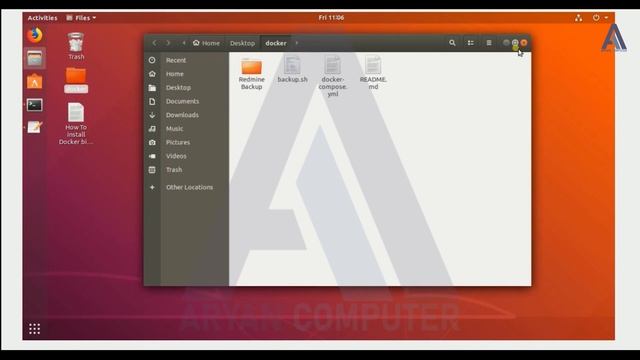Viewport: 640px width, 360px height.
Task: Minimize the Files window
Action: point(506,42)
